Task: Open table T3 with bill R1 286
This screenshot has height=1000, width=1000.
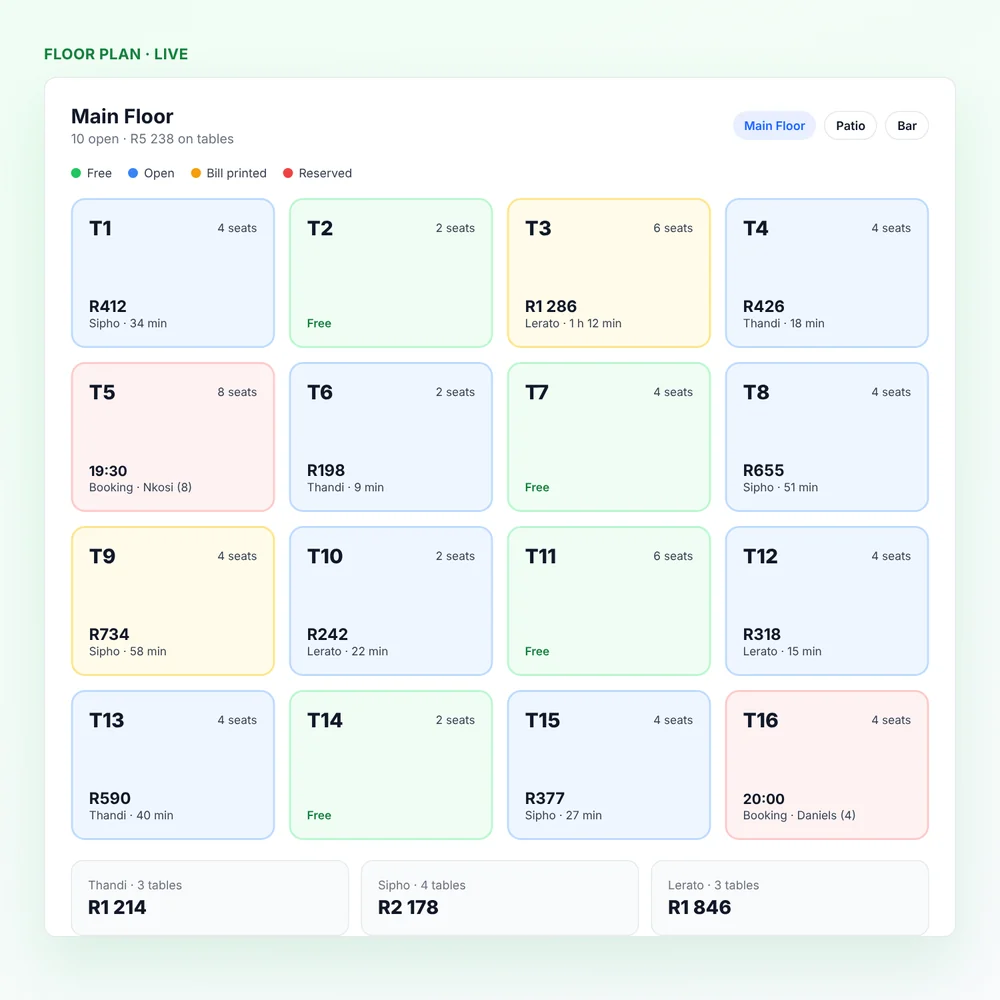Action: coord(609,273)
